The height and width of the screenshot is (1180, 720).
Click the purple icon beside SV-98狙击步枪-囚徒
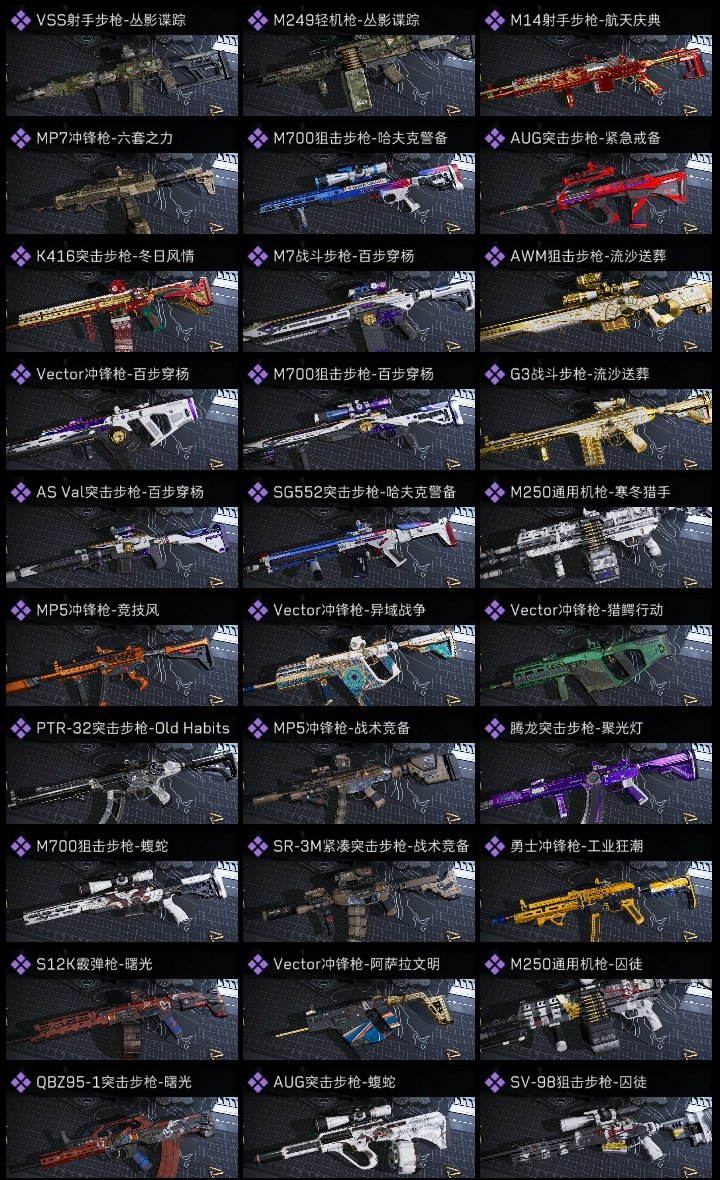coord(494,1082)
